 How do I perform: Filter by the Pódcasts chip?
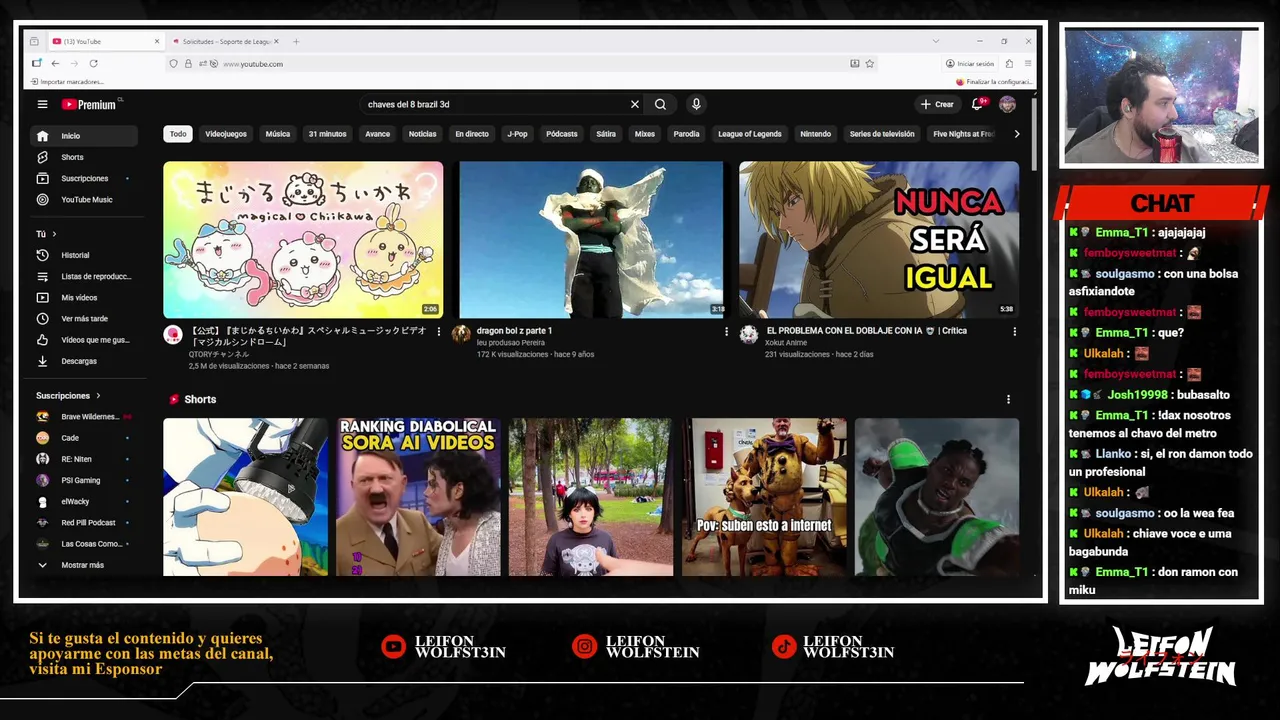tap(562, 134)
